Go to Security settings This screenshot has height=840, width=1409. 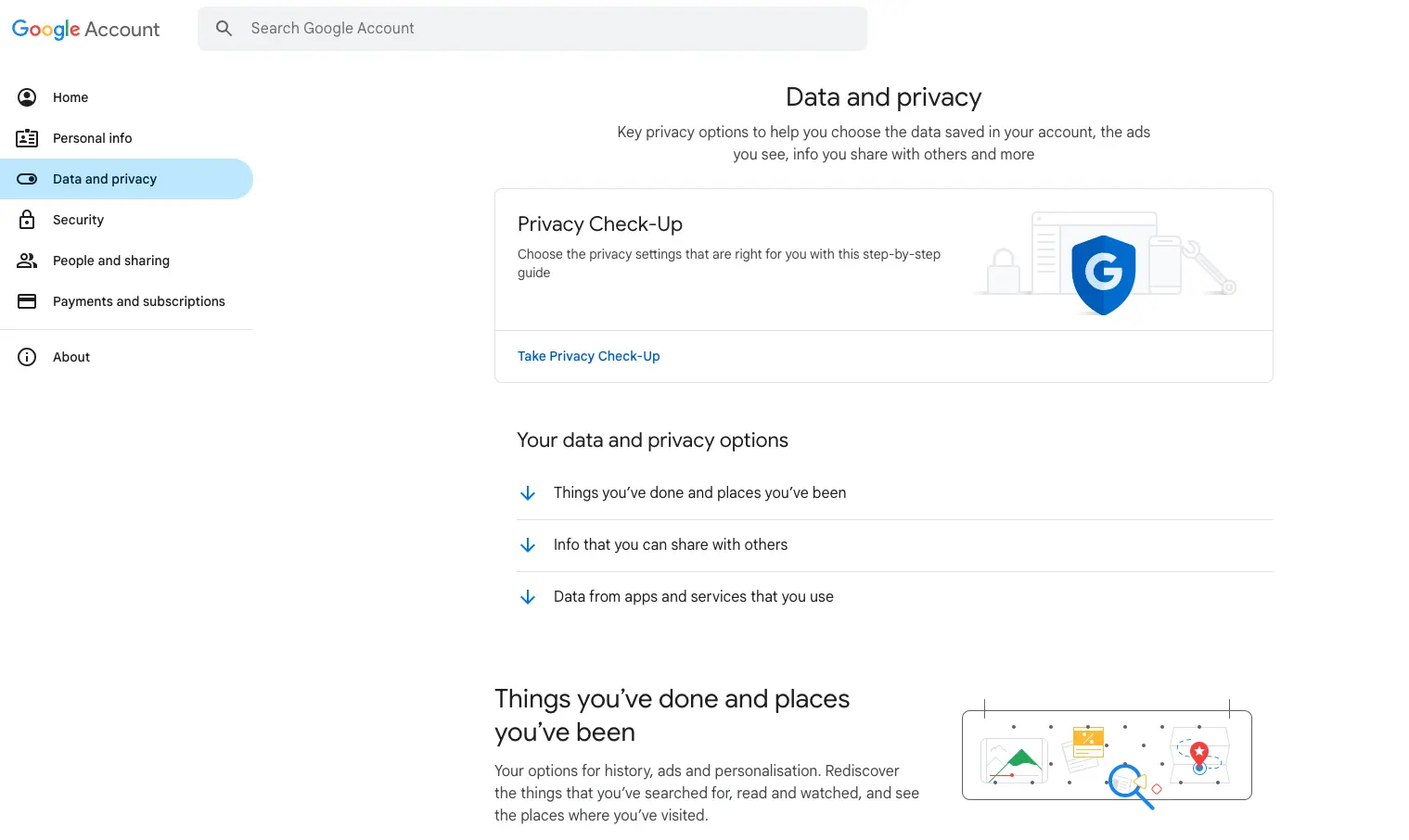pos(126,220)
